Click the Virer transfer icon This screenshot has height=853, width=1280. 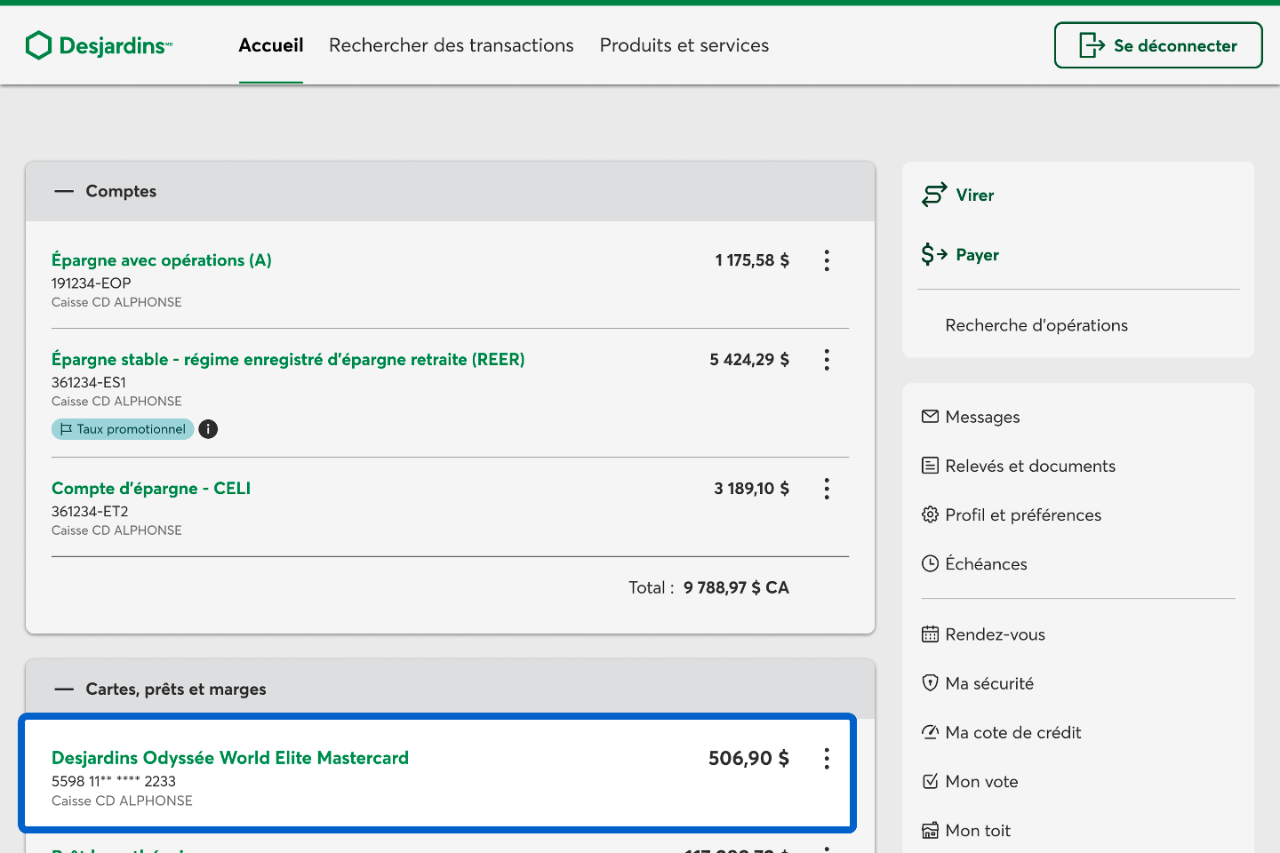pos(934,195)
